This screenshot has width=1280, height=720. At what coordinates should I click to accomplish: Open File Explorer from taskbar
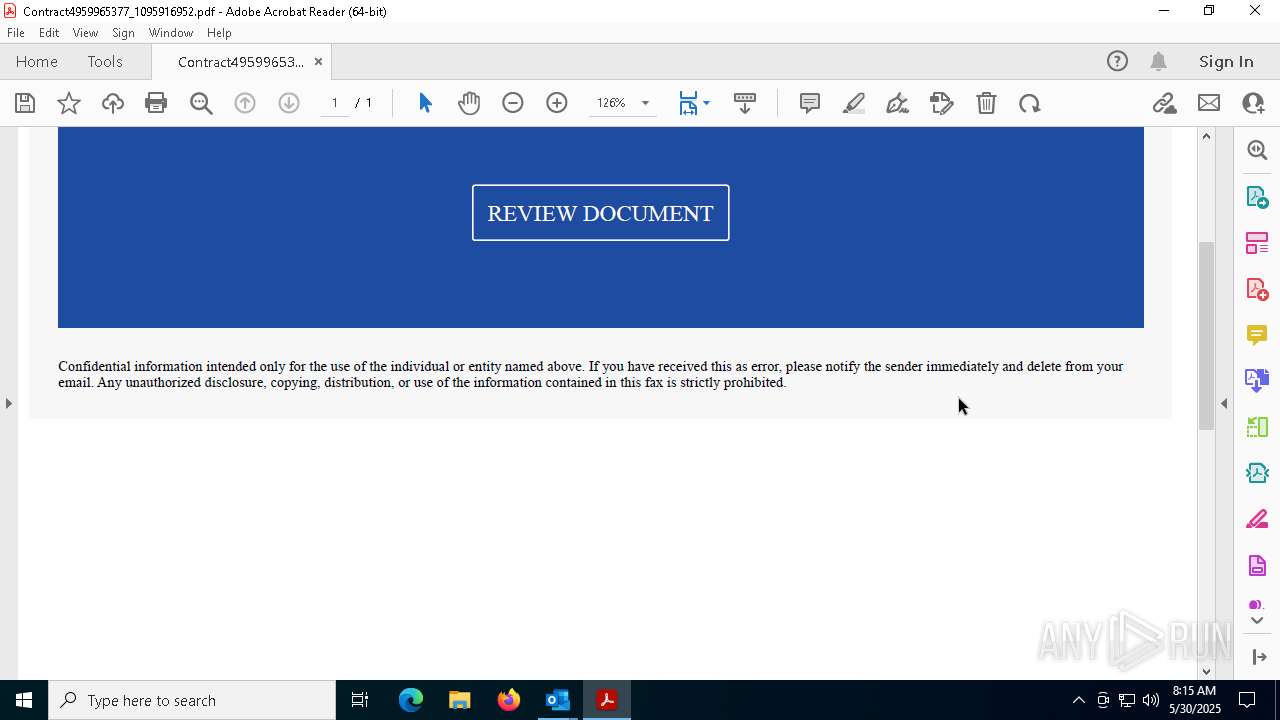[x=460, y=700]
